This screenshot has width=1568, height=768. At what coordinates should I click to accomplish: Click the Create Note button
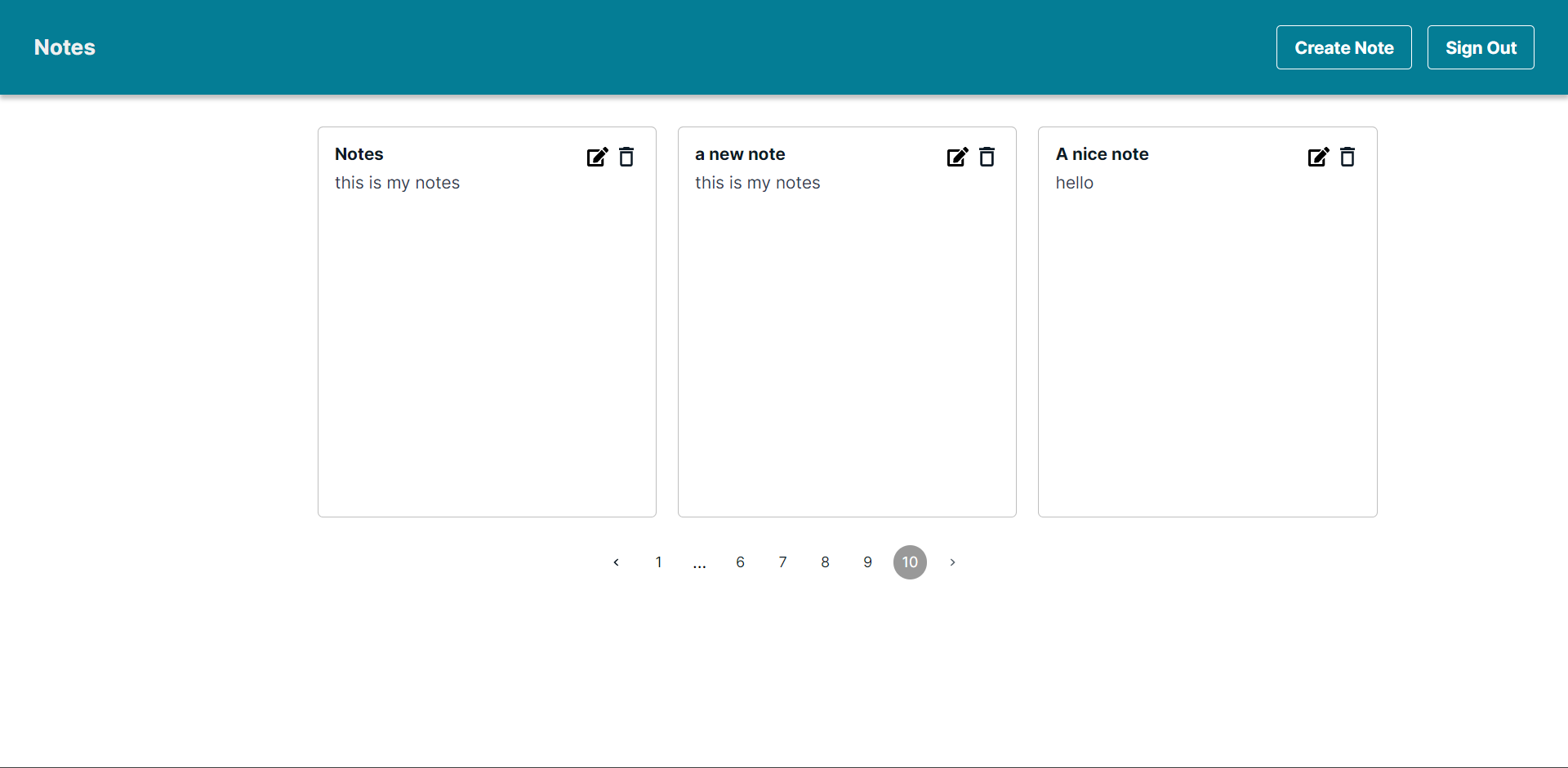coord(1343,47)
